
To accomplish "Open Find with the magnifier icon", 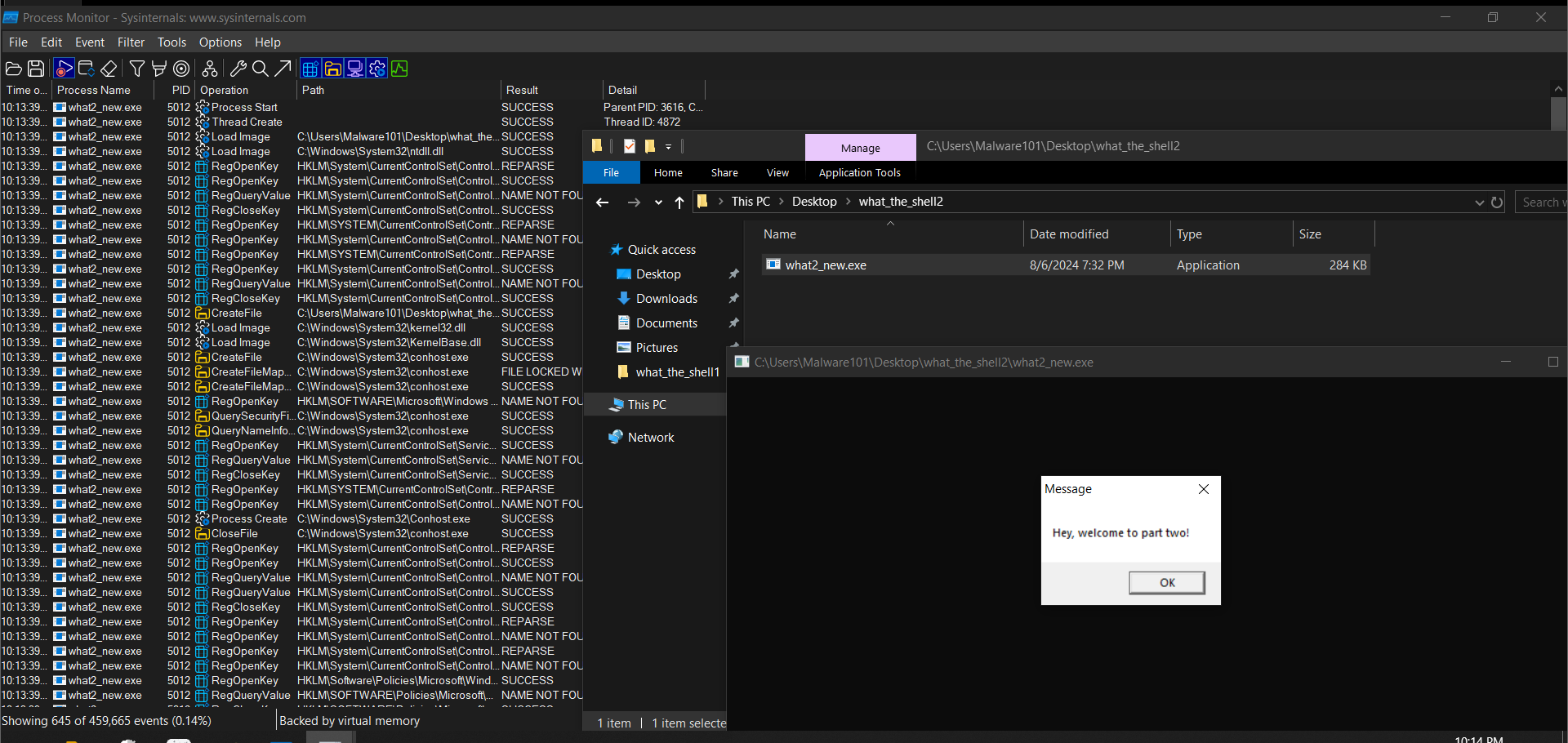I will point(261,69).
